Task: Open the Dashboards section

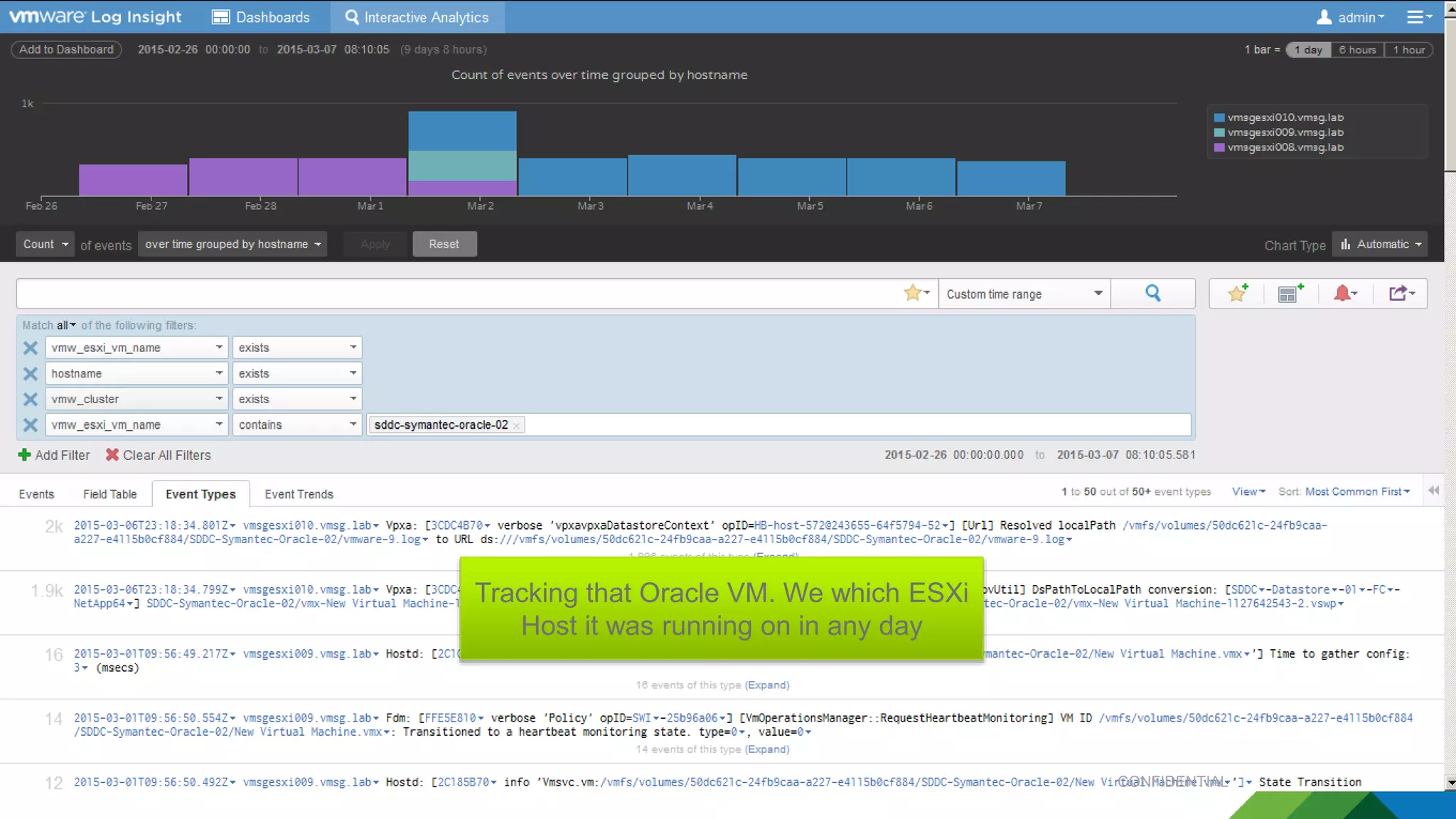Action: pos(261,17)
